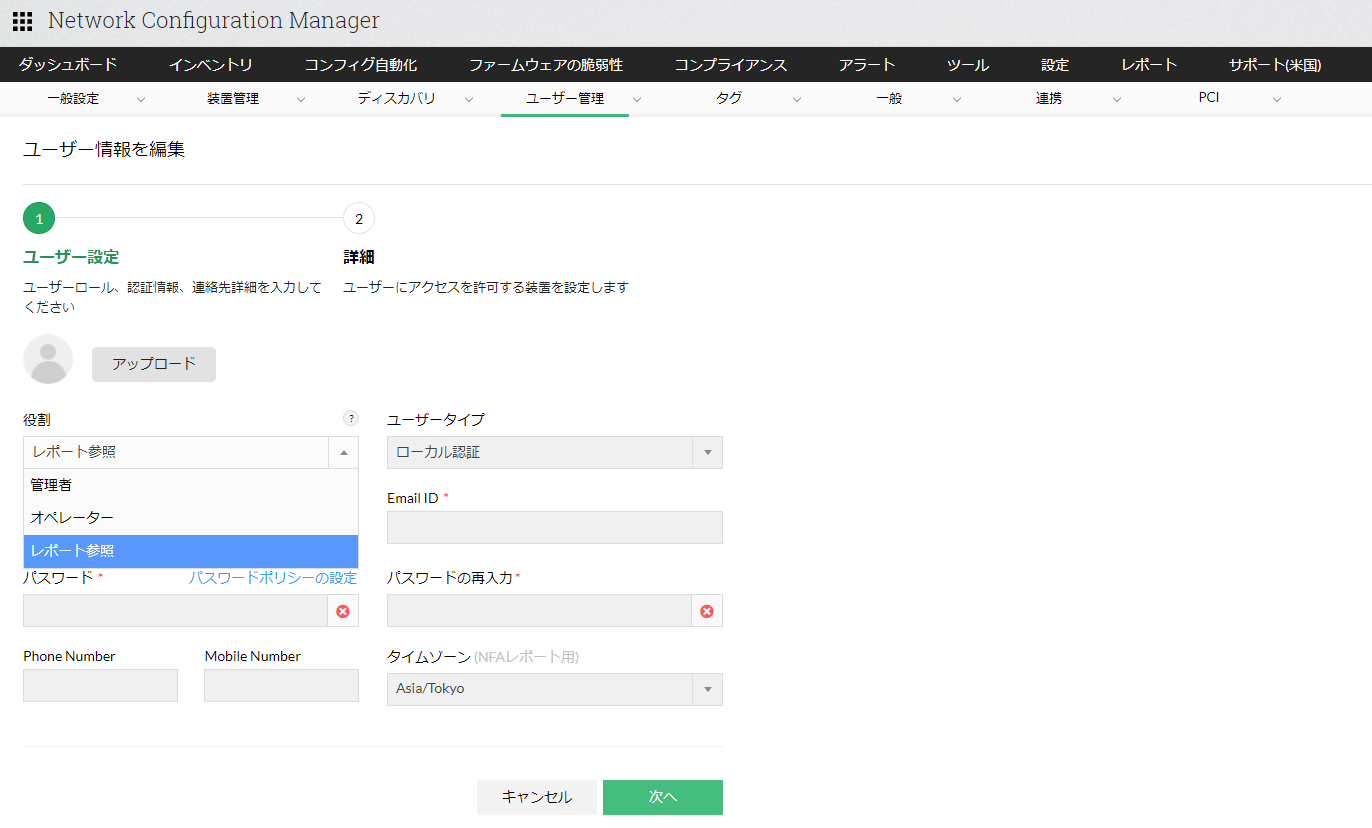Switch to the ディスカバリ tab
The width and height of the screenshot is (1372, 828).
coord(396,99)
